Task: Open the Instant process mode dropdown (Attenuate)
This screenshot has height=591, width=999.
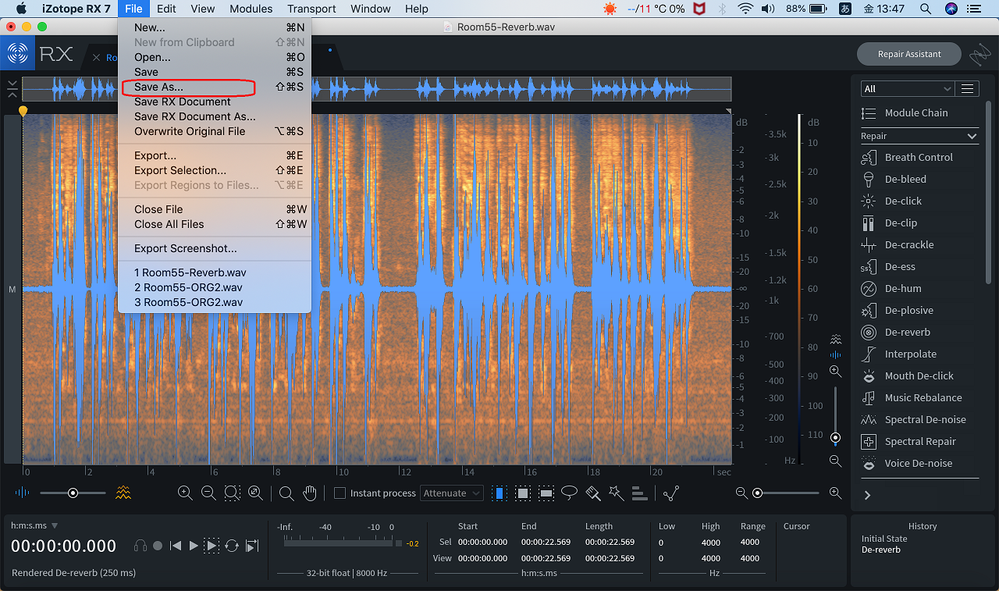Action: coord(451,493)
